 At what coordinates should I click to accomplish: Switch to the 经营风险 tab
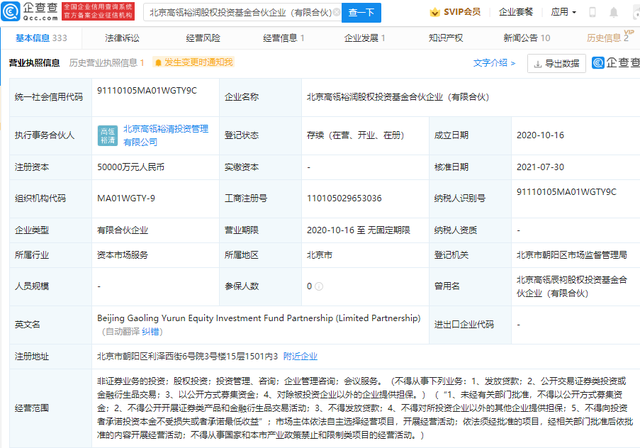tap(203, 38)
